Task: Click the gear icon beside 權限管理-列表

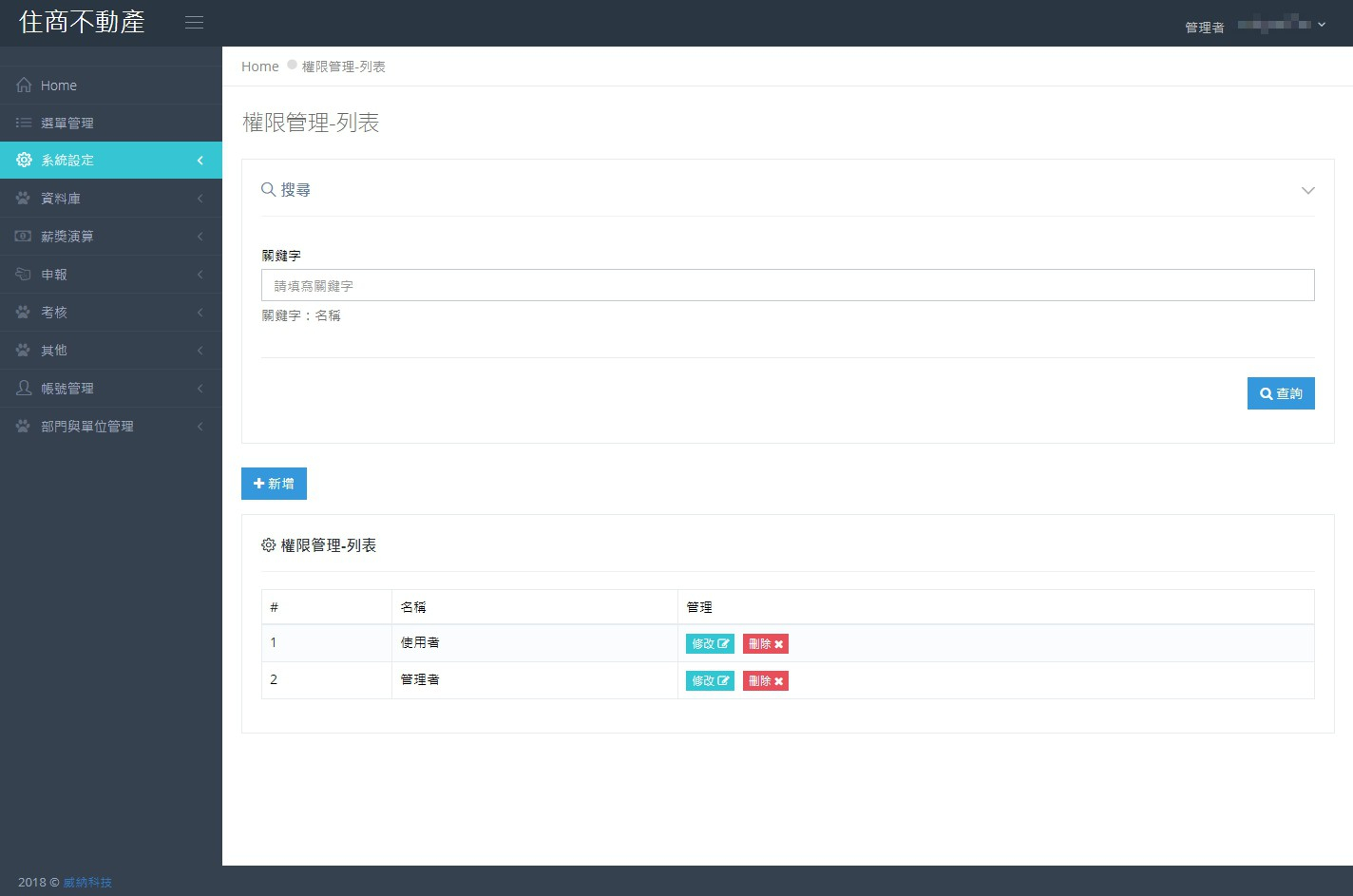Action: point(269,544)
